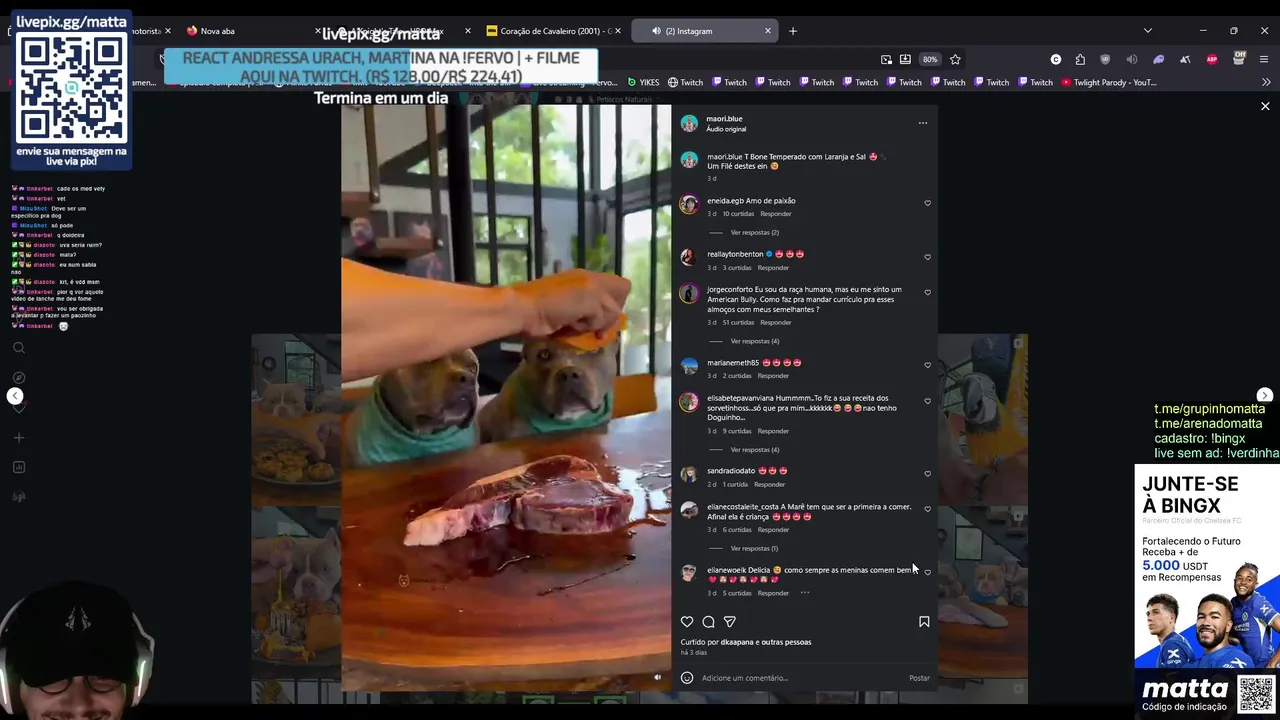Open the white circle C extension
The height and width of the screenshot is (720, 1280).
(x=1055, y=59)
